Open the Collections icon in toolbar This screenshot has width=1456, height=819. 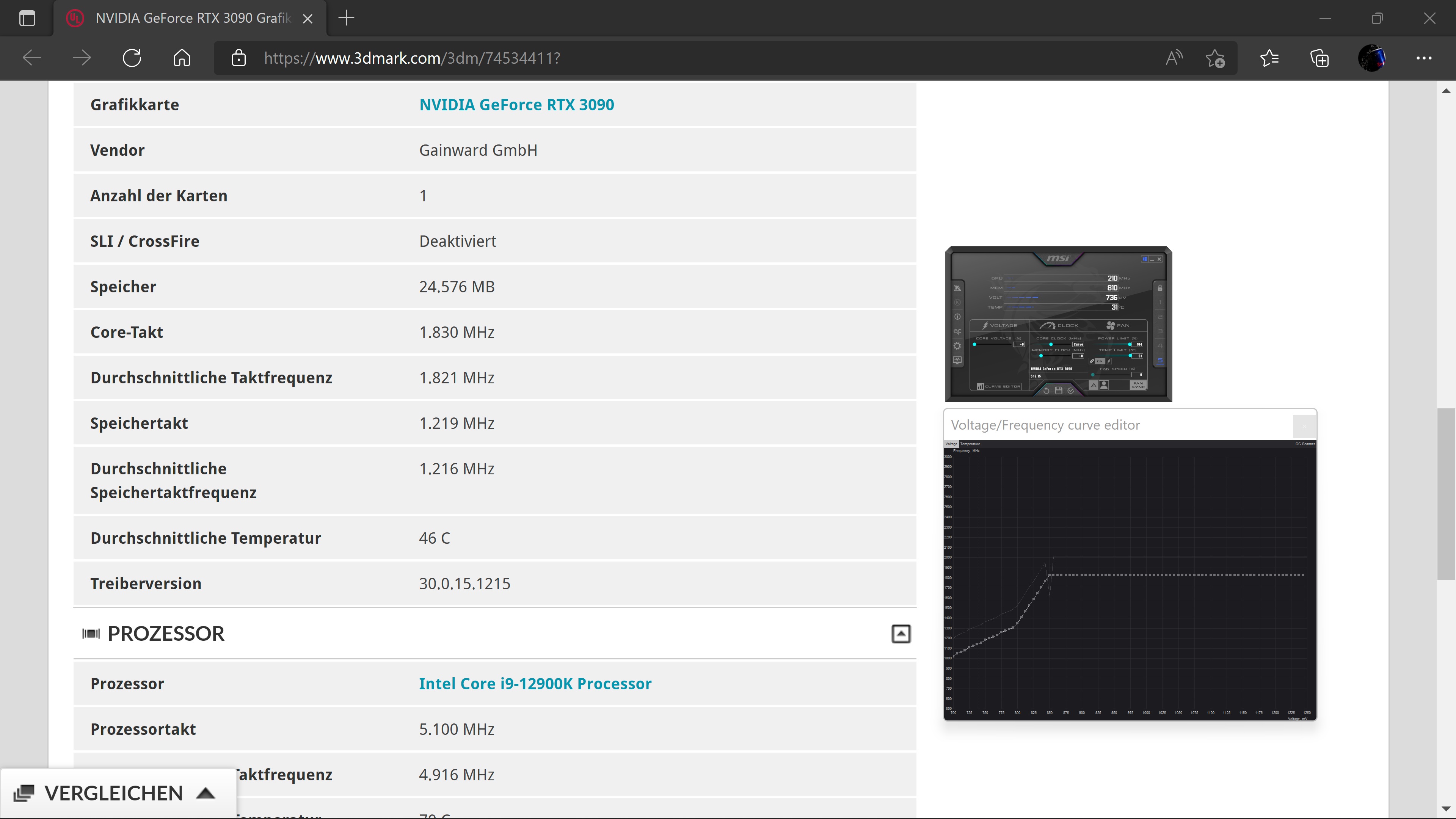tap(1319, 58)
